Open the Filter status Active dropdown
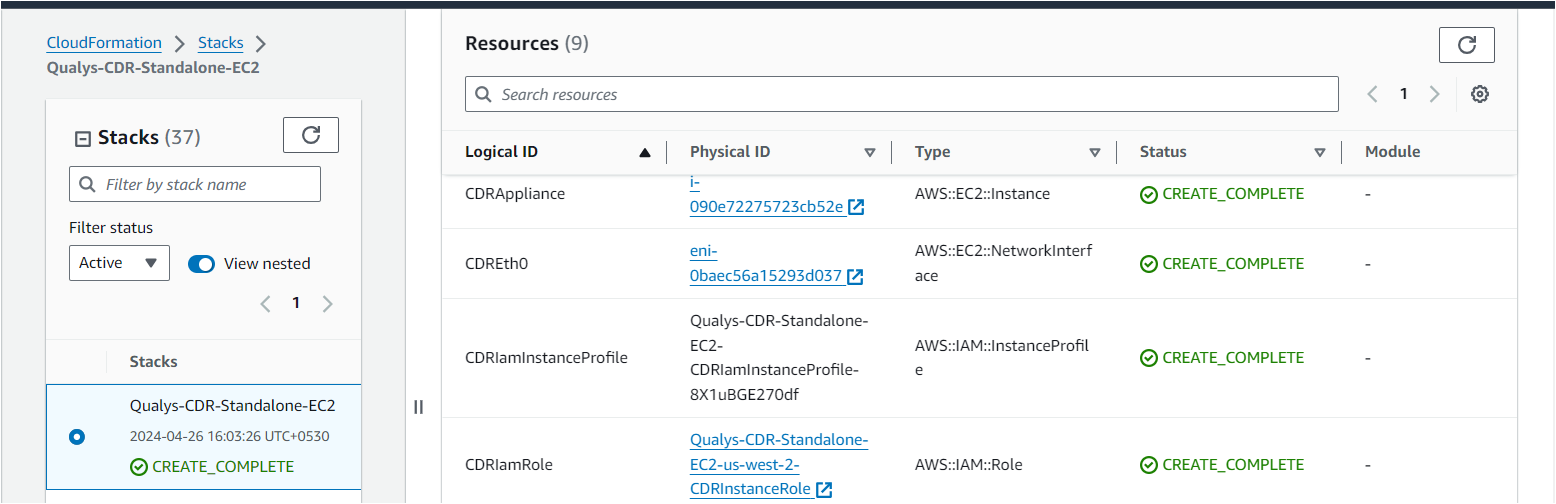1556x504 pixels. 119,263
